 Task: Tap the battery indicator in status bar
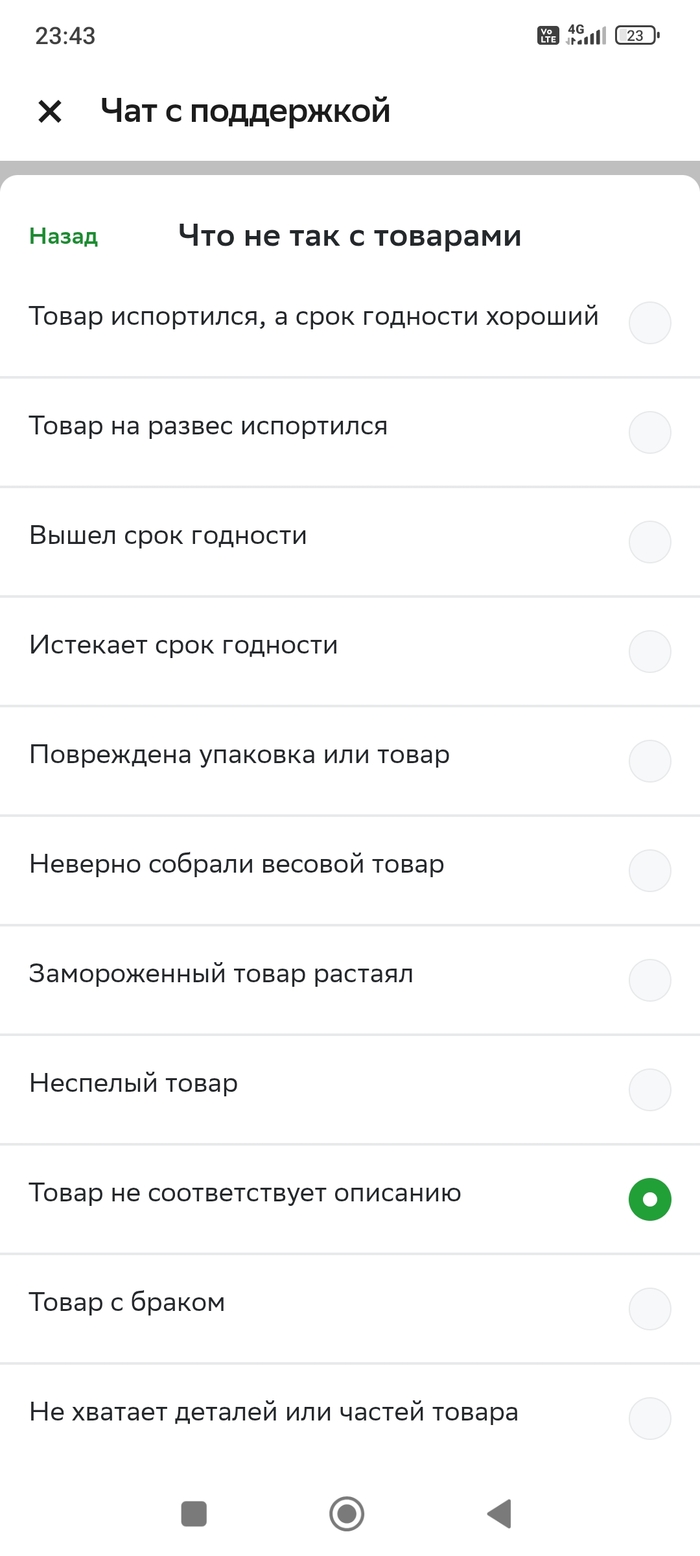point(637,36)
